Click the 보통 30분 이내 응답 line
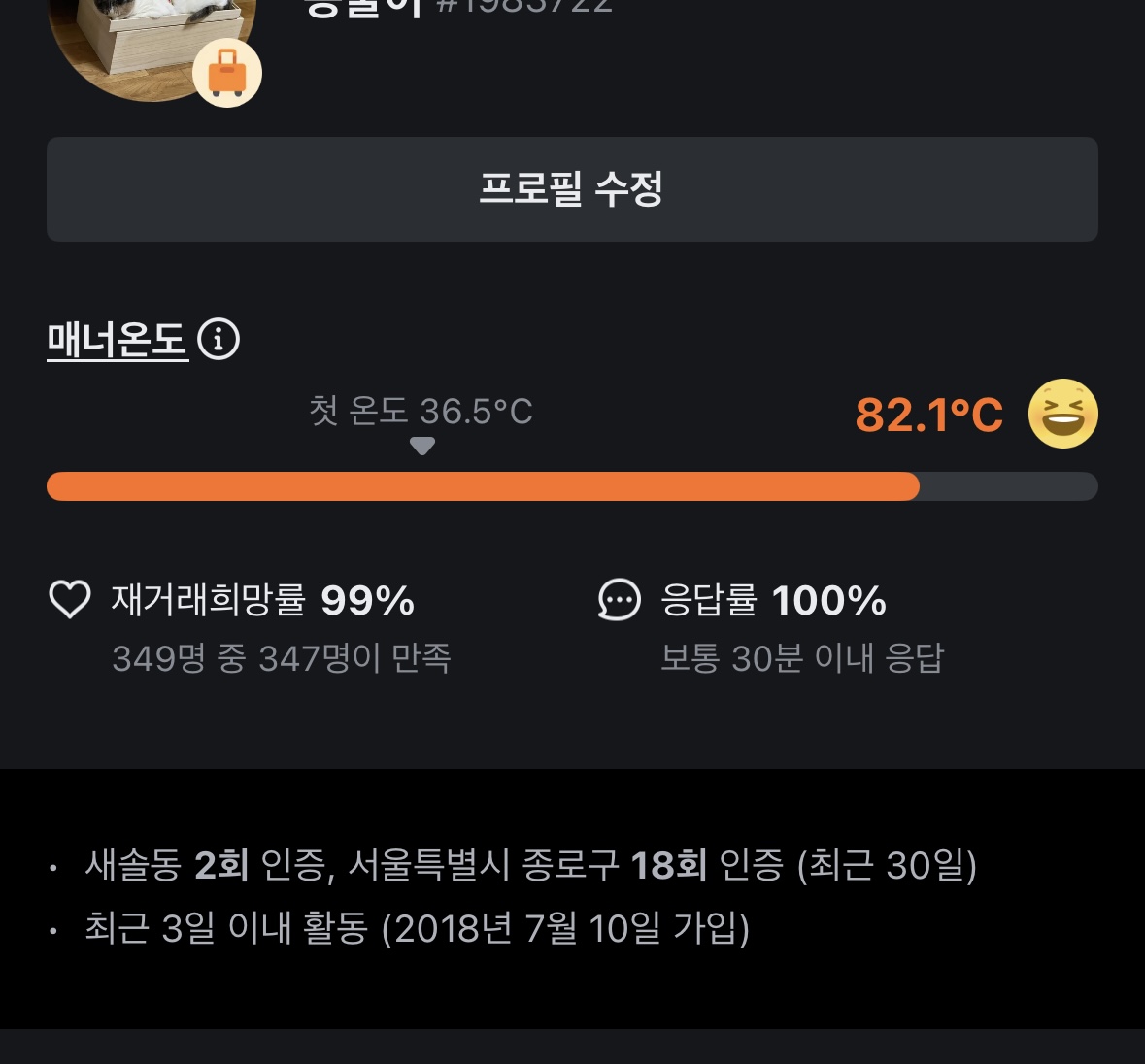 [801, 658]
